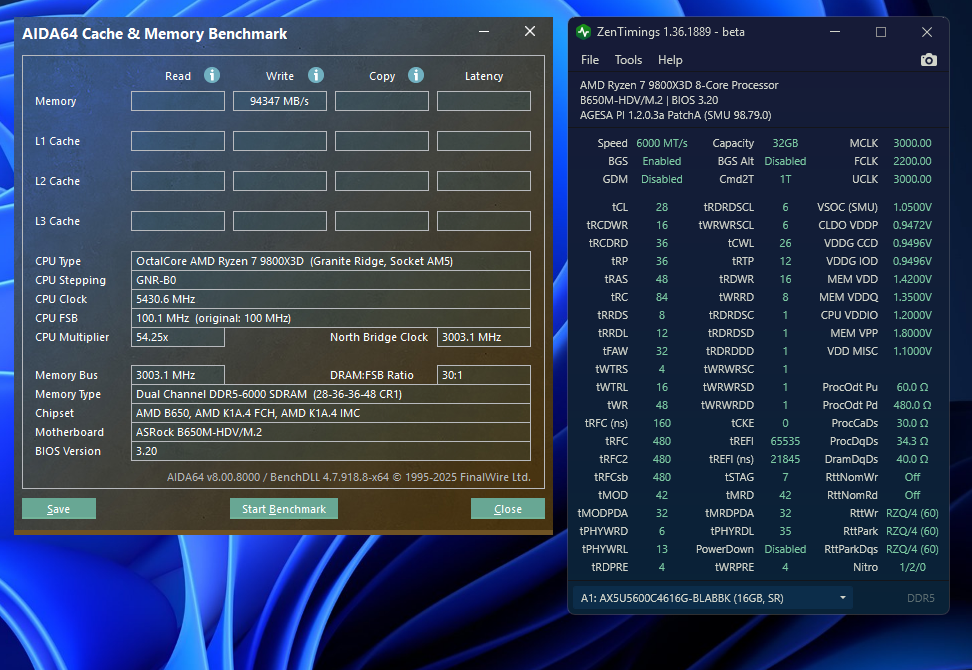The image size is (972, 670).
Task: Click the FCLK value 2200.00
Action: (x=912, y=161)
